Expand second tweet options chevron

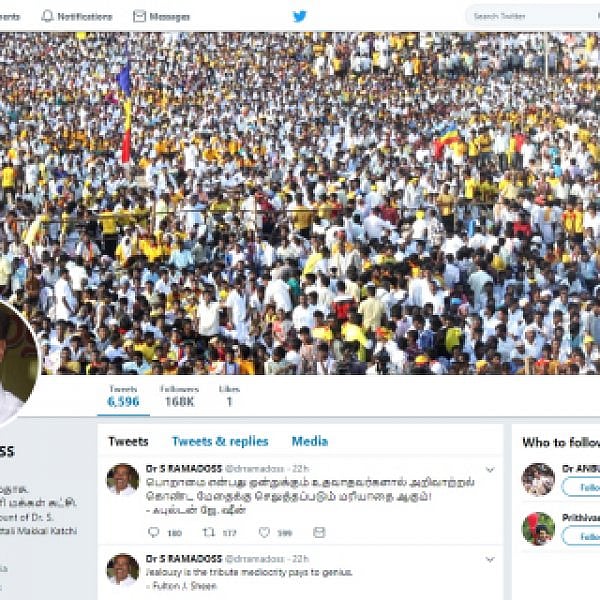pyautogui.click(x=490, y=559)
